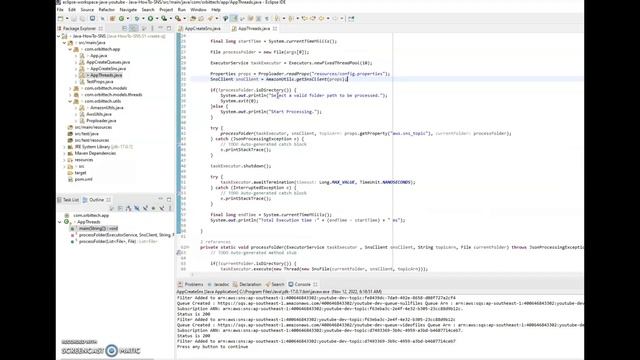
Task: Click the New toolbar icon
Action: click(x=60, y=19)
